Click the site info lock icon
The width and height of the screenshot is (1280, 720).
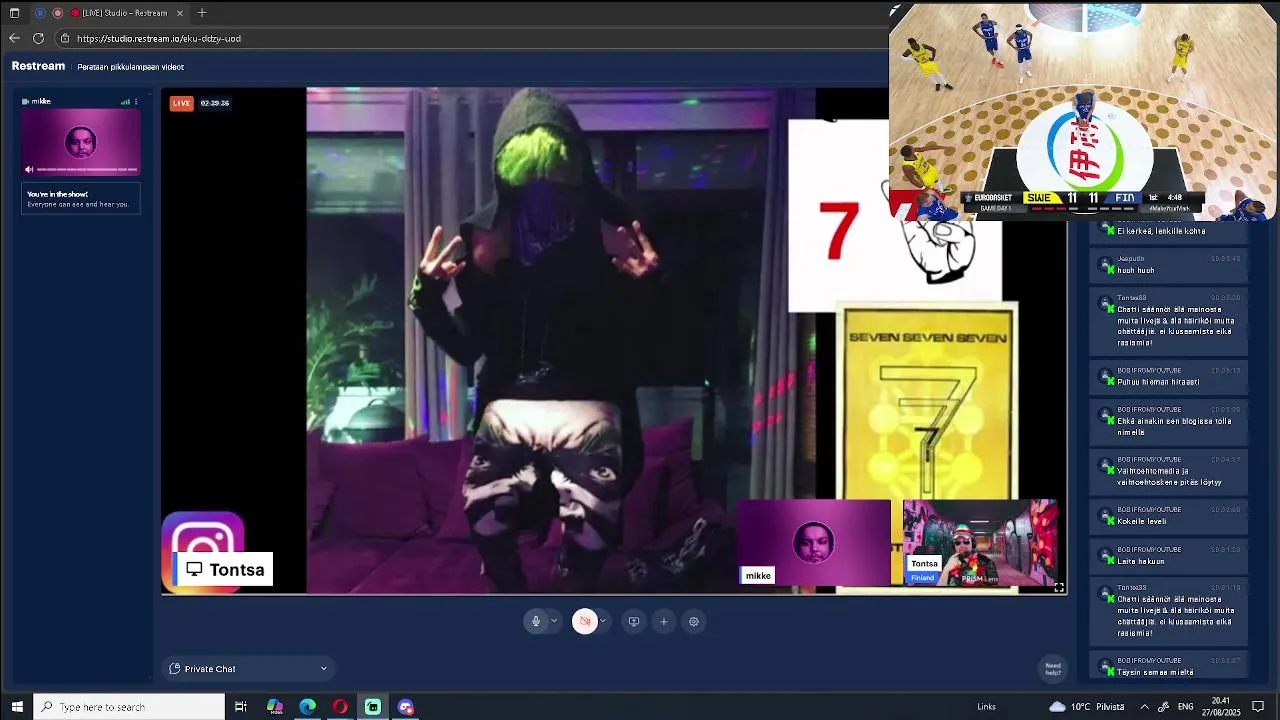coord(65,38)
